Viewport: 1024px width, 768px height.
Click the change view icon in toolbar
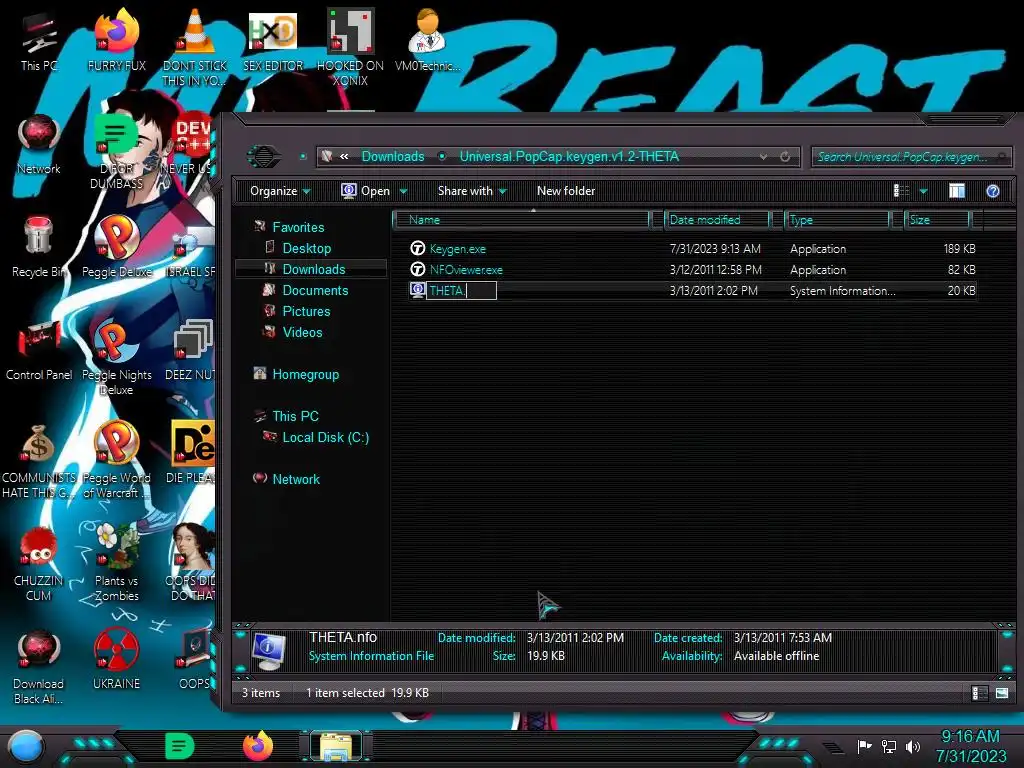click(x=901, y=191)
